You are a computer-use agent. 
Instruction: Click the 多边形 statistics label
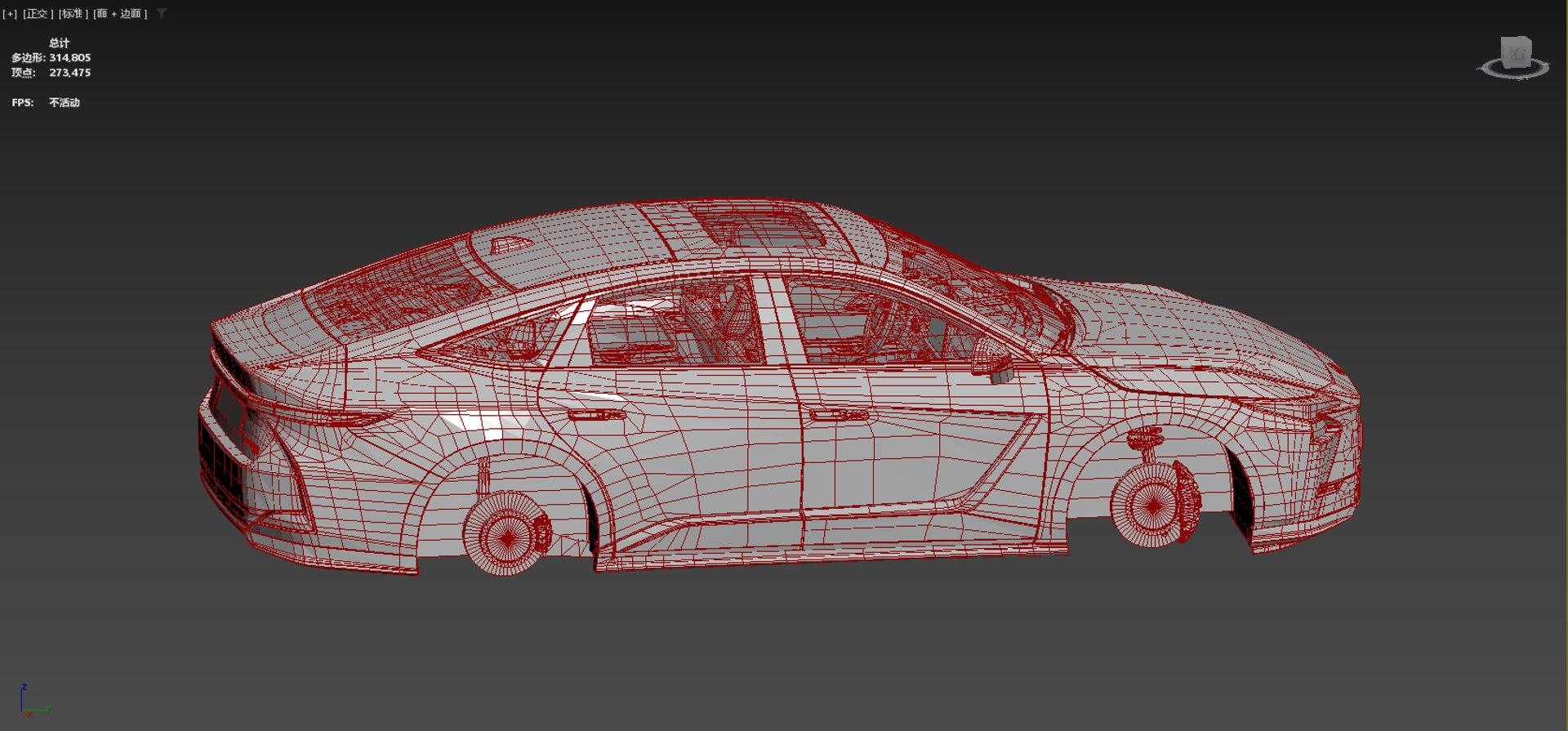pos(28,58)
